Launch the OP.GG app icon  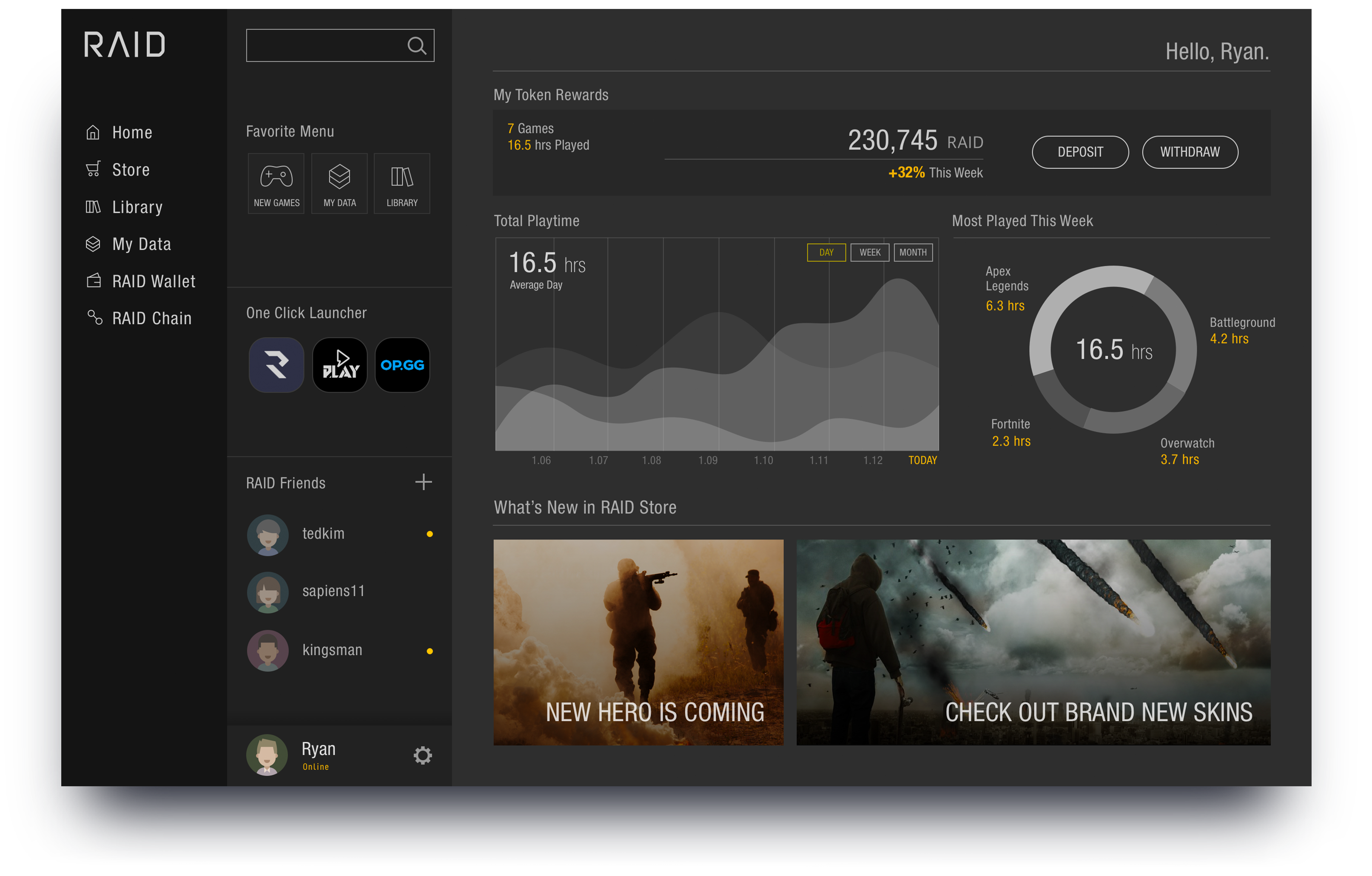(x=402, y=365)
